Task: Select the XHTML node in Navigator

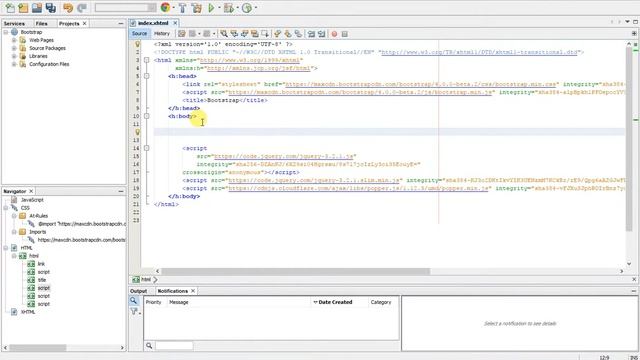Action: 28,312
